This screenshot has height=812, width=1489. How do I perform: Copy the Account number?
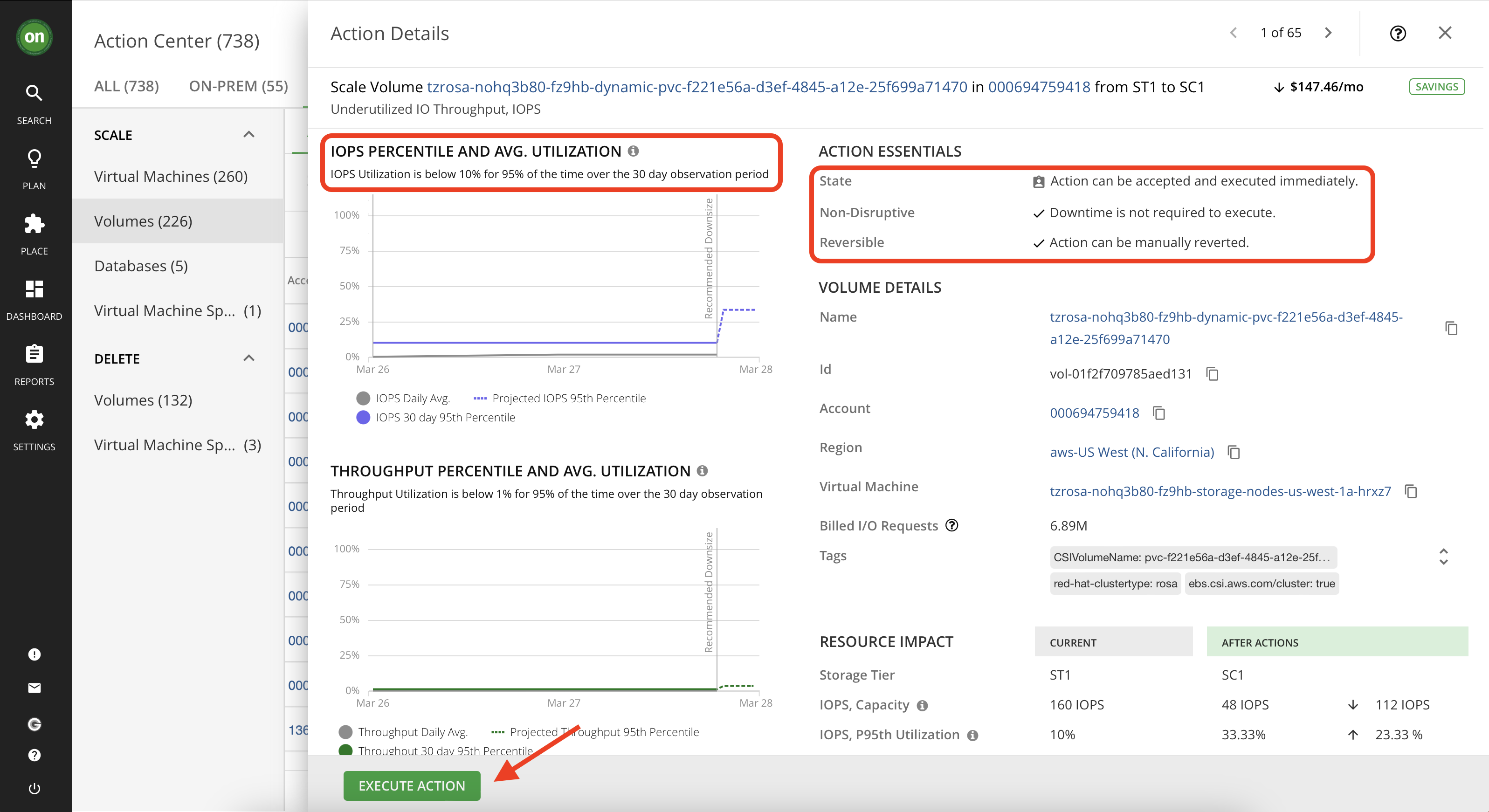click(1159, 413)
